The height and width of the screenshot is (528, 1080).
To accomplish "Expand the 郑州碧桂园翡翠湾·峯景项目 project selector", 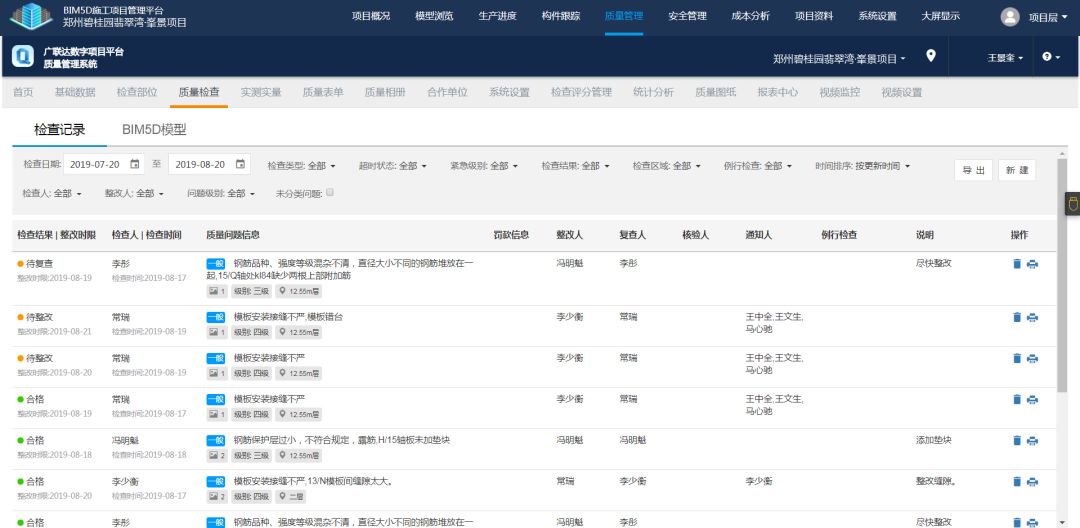I will [839, 59].
